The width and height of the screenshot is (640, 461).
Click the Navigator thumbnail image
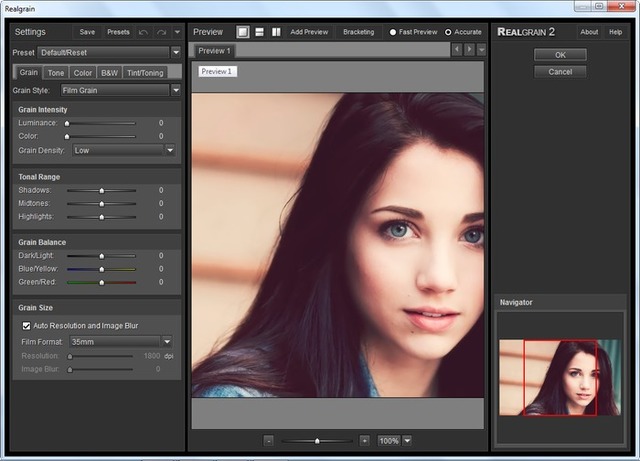click(560, 377)
